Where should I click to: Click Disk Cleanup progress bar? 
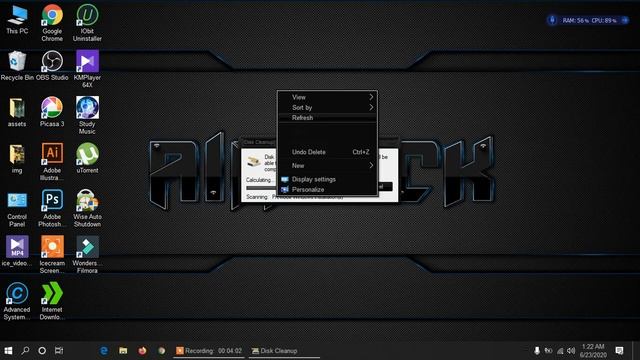(x=261, y=188)
